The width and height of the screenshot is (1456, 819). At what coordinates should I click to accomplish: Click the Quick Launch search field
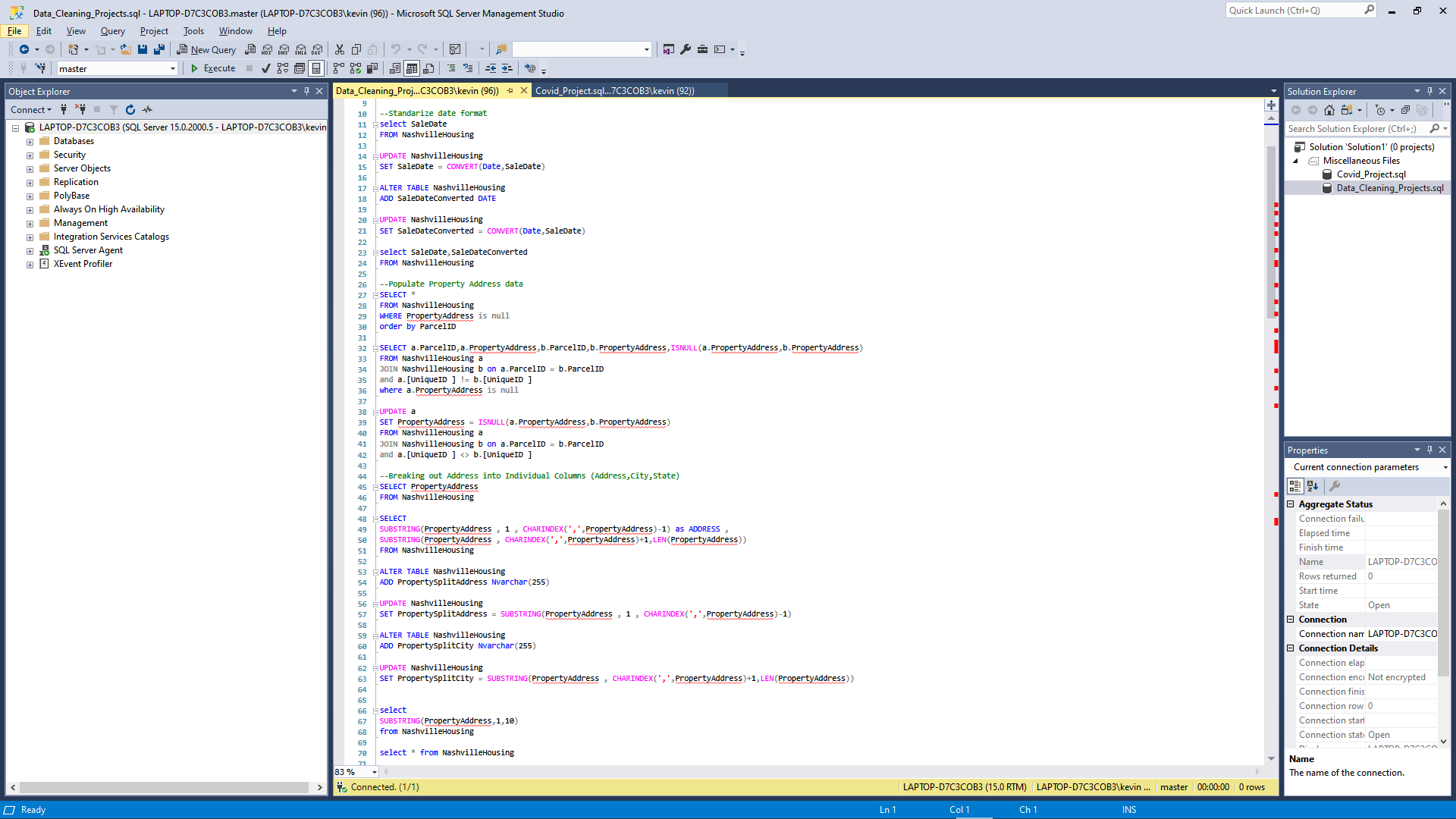[1294, 11]
